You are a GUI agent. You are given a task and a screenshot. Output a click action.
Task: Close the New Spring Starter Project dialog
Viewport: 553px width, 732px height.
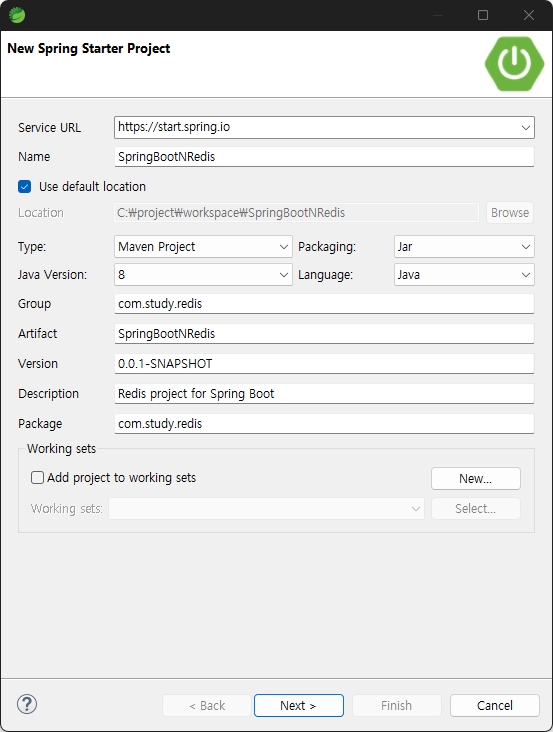pyautogui.click(x=529, y=15)
